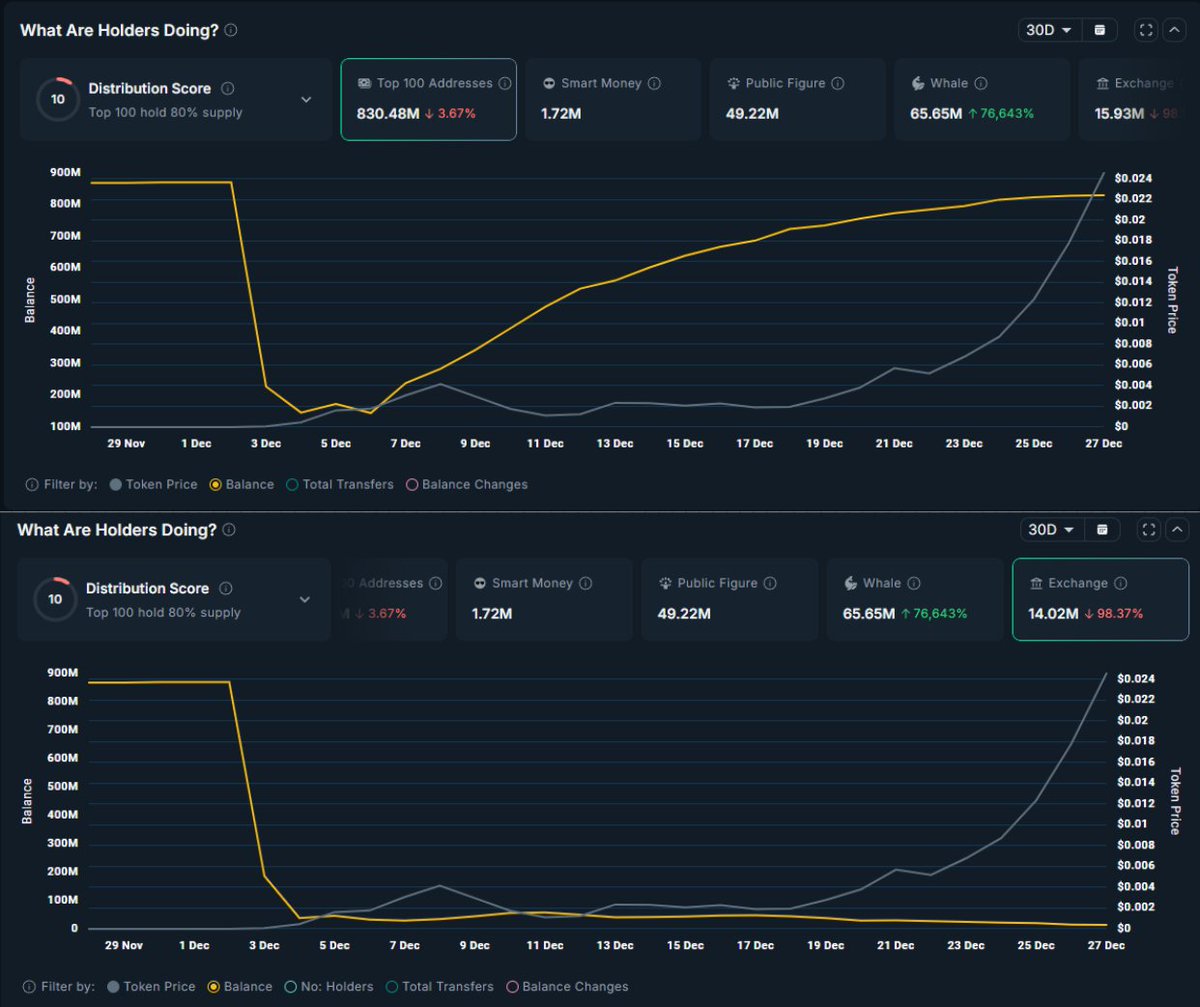The image size is (1200, 1007).
Task: Expand Distribution Score chevron in the lower panel
Action: point(306,599)
